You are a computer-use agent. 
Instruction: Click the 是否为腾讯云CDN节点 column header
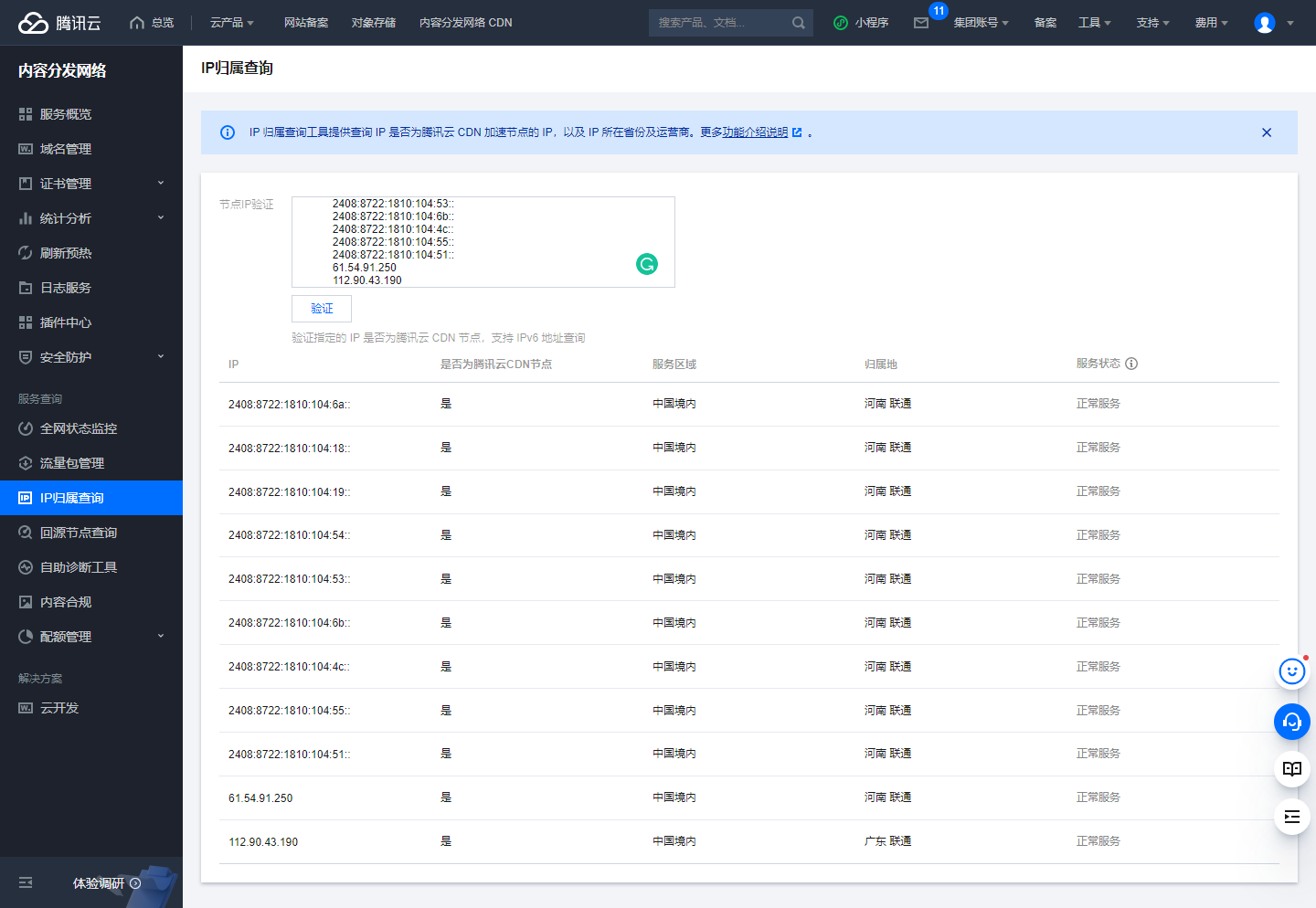point(496,364)
